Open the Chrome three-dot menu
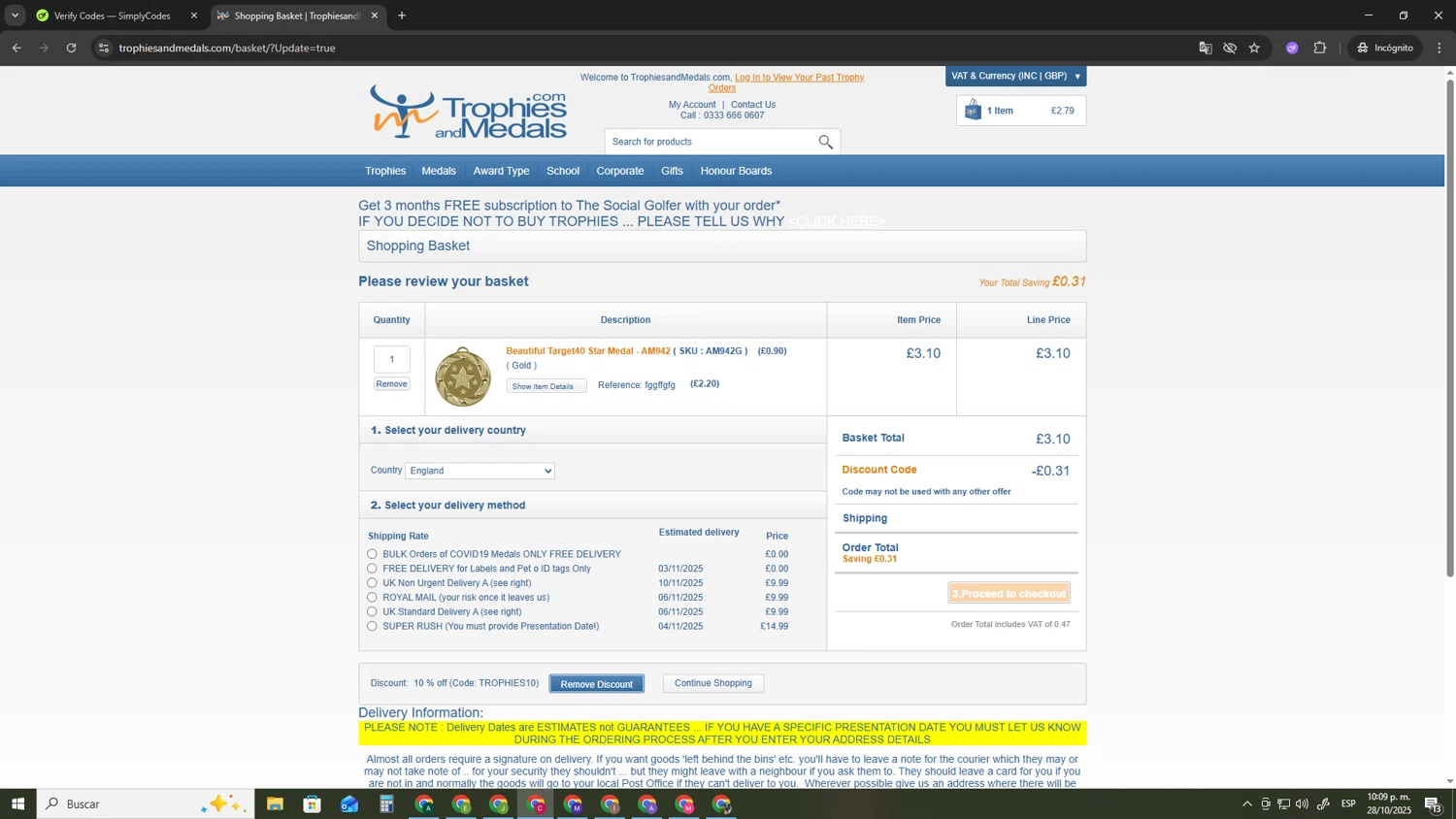Image resolution: width=1456 pixels, height=819 pixels. [x=1439, y=48]
